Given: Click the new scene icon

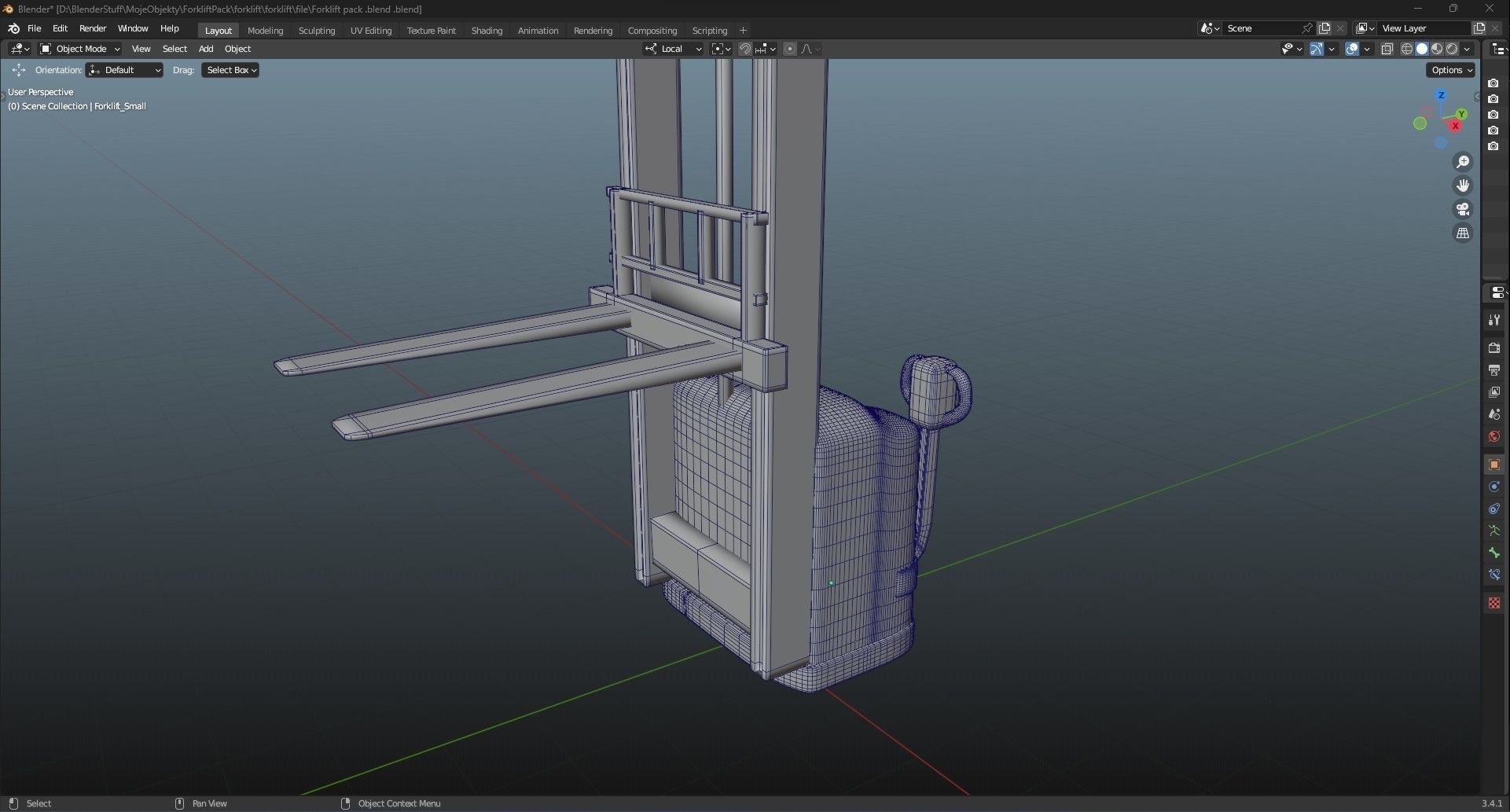Looking at the screenshot, I should (x=1324, y=28).
